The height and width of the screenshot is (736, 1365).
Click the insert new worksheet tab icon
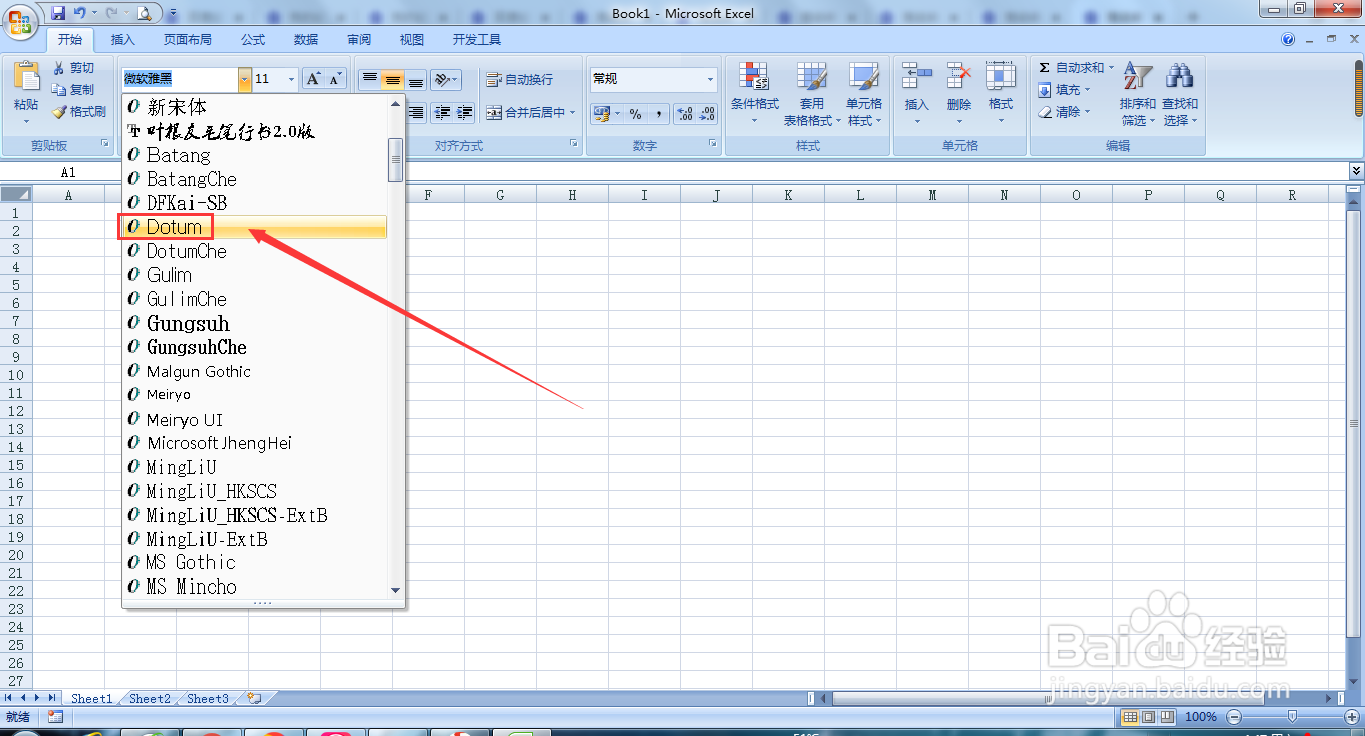(254, 698)
